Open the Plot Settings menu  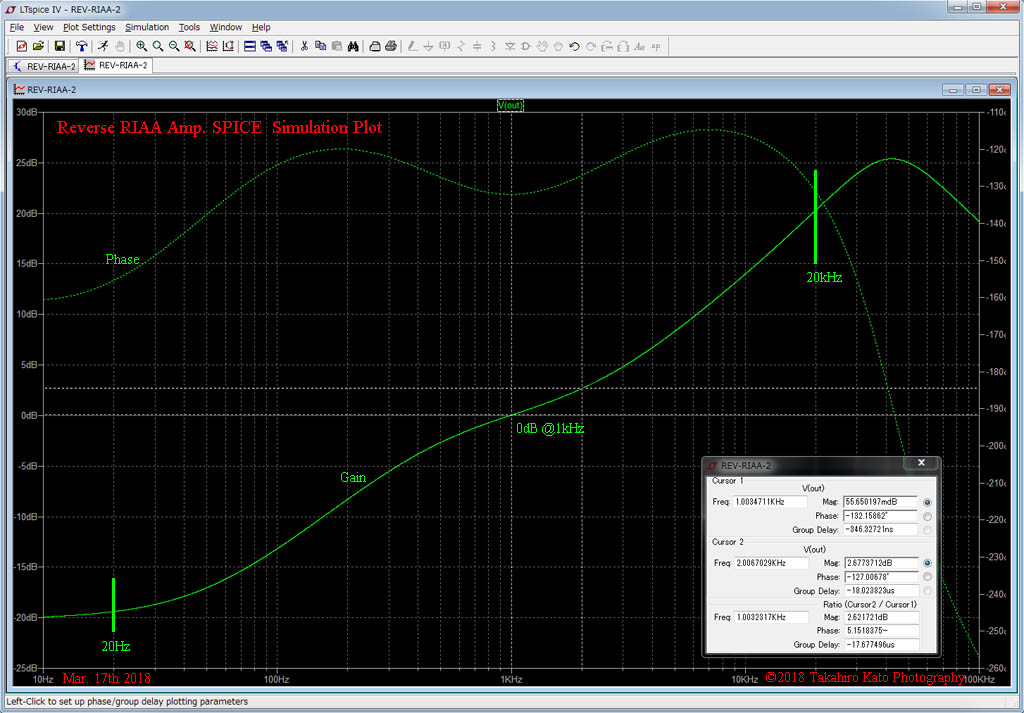88,27
